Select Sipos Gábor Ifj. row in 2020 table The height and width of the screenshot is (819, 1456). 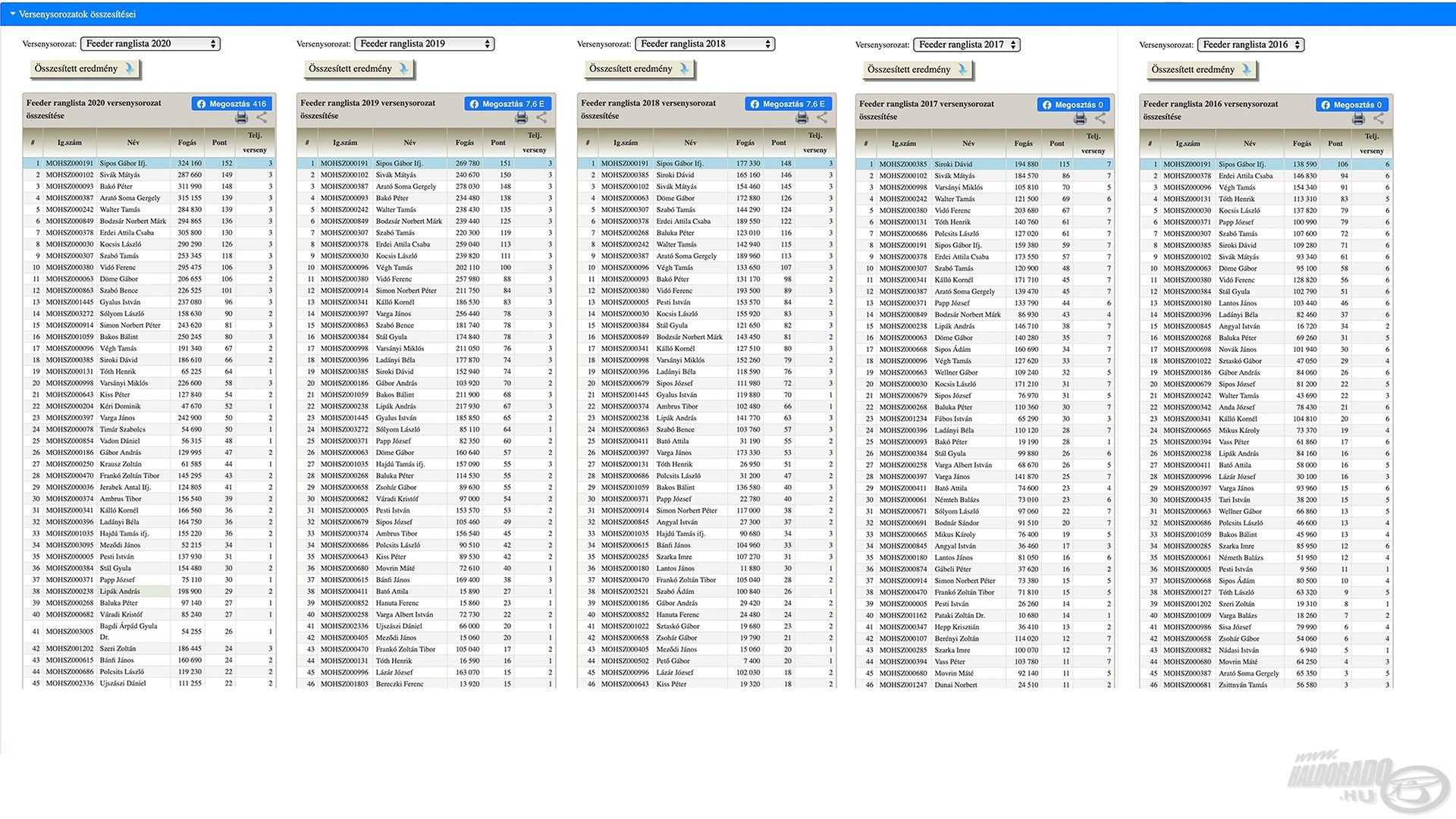click(149, 163)
